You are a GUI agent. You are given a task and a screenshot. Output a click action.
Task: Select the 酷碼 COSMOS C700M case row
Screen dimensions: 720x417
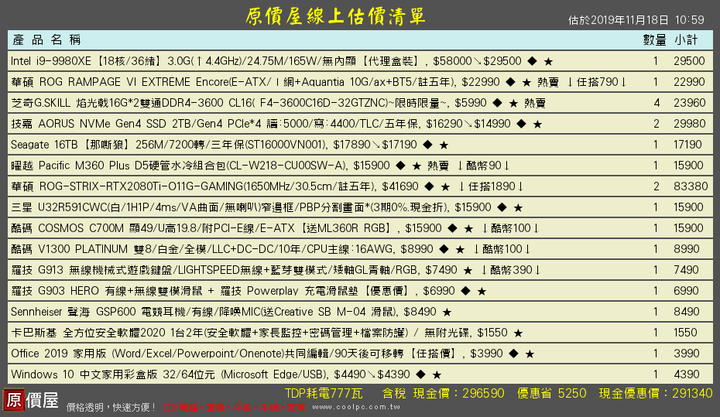pyautogui.click(x=360, y=228)
